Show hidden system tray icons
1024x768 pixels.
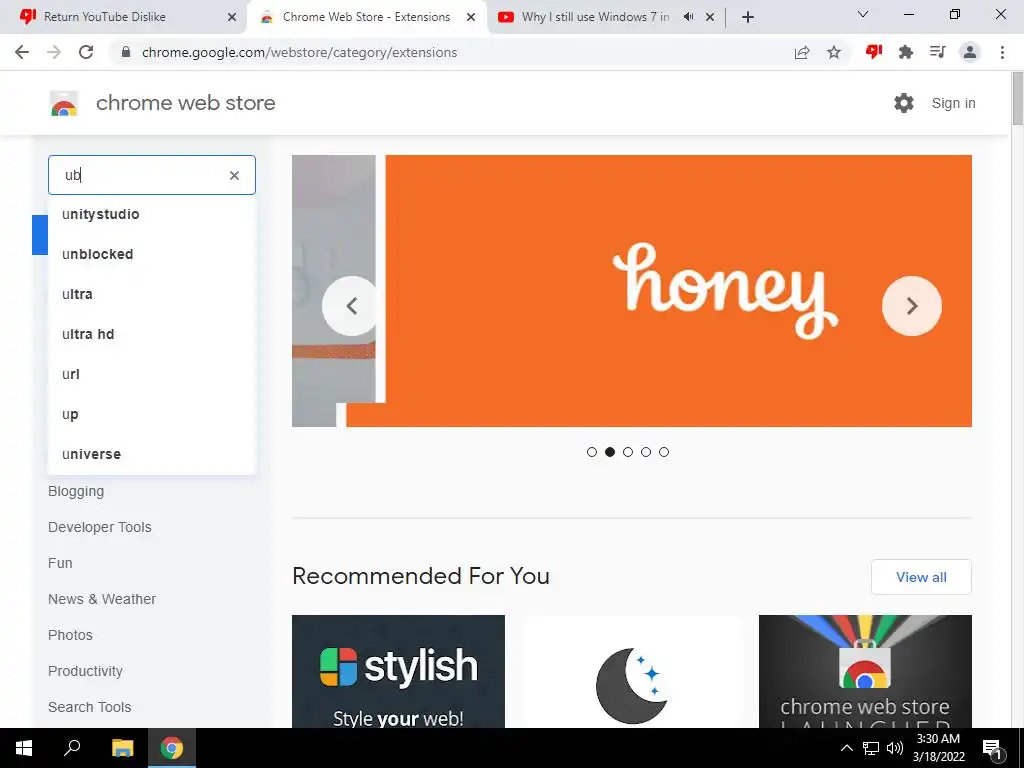coord(846,748)
